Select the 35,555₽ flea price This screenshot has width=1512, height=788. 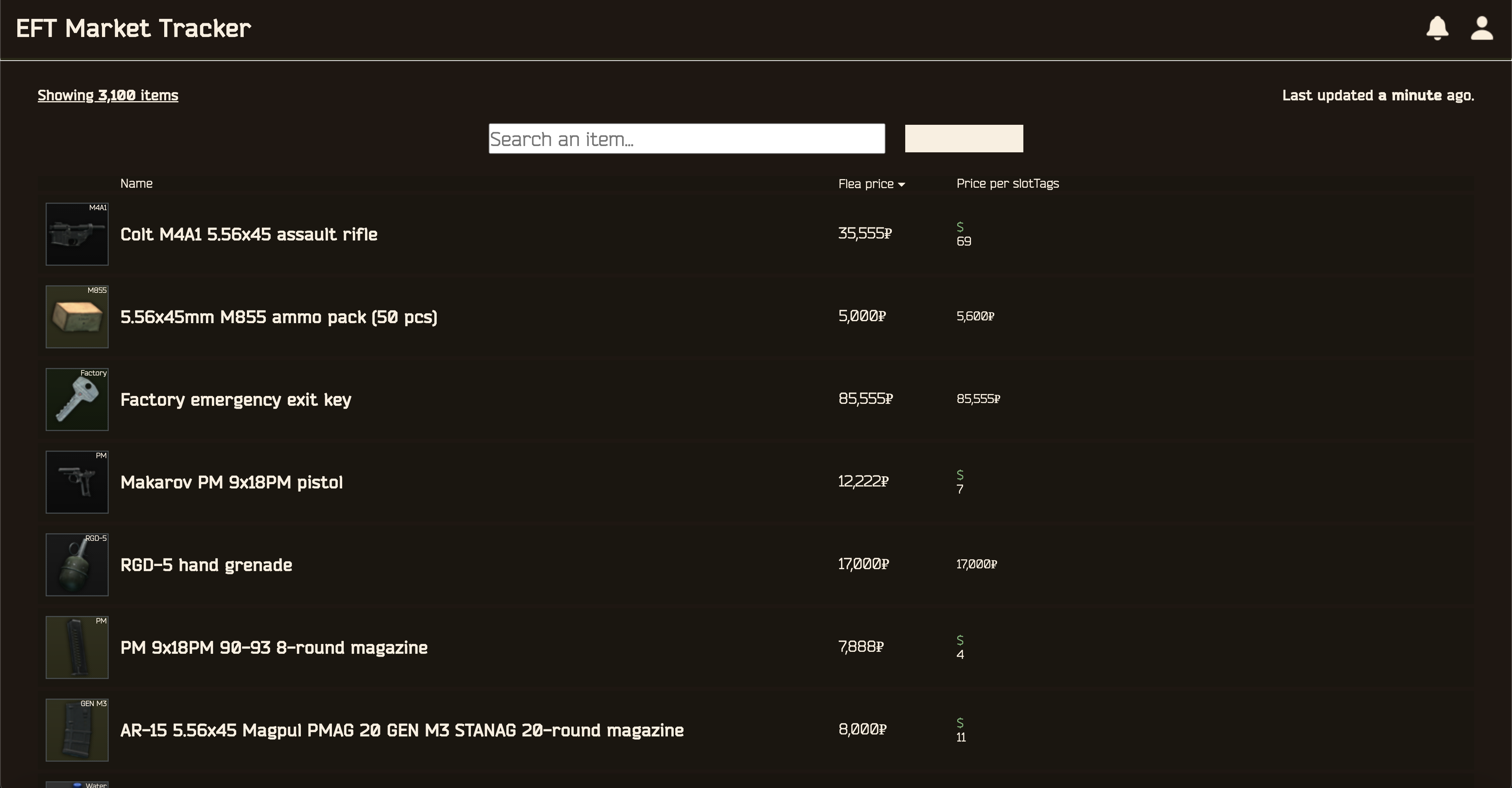click(865, 233)
